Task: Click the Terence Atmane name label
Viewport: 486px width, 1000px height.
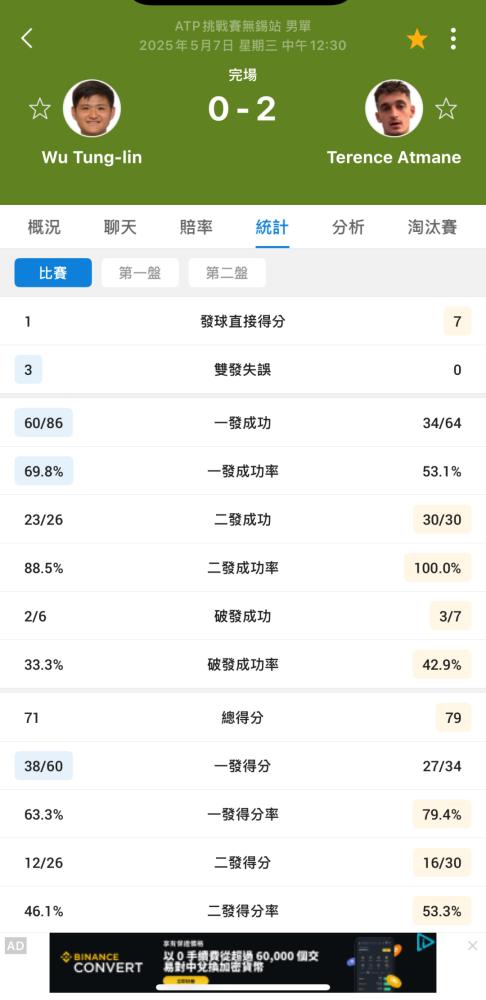Action: pos(394,158)
